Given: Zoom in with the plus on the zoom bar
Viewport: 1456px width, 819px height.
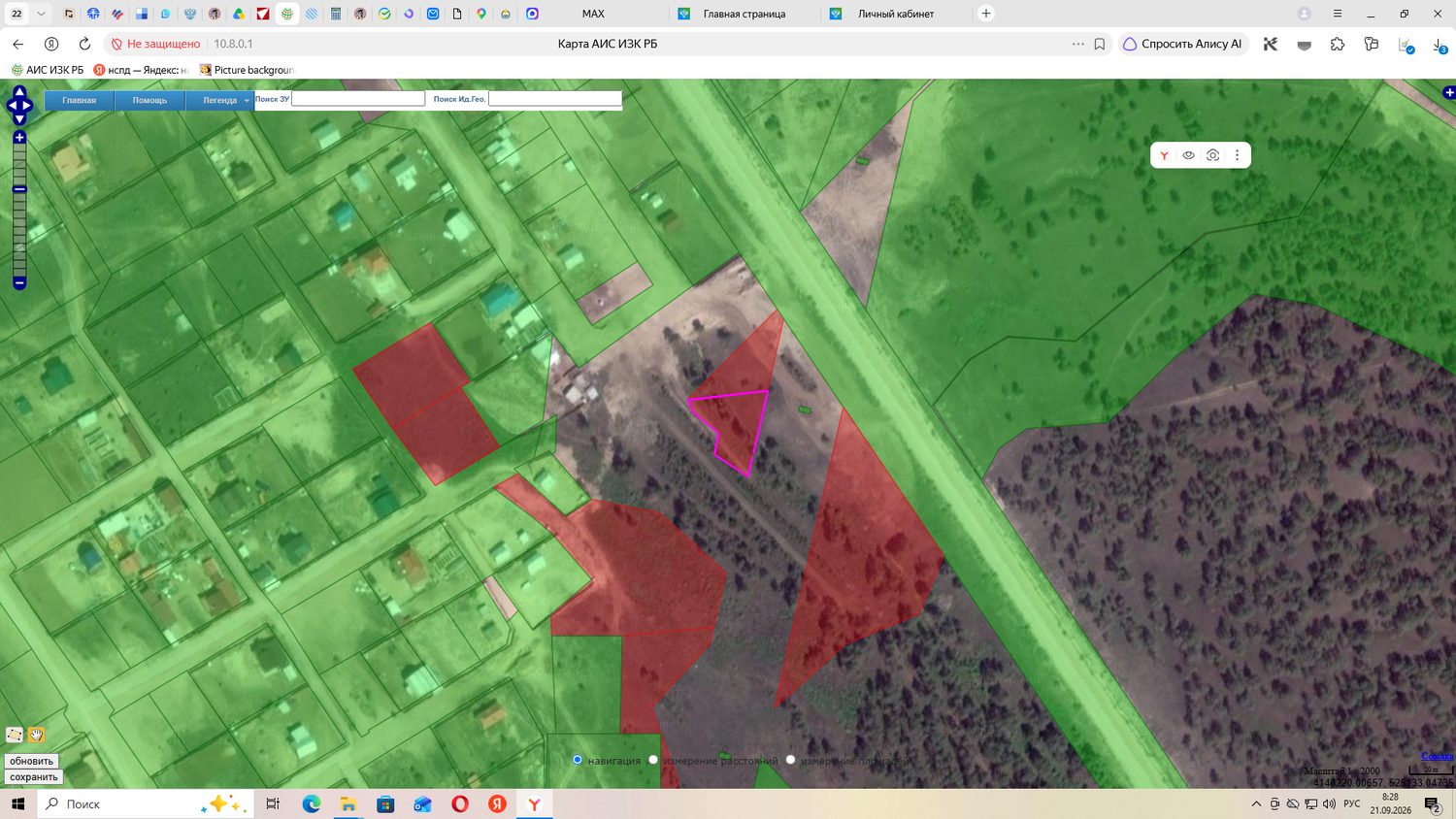Looking at the screenshot, I should pos(19,138).
